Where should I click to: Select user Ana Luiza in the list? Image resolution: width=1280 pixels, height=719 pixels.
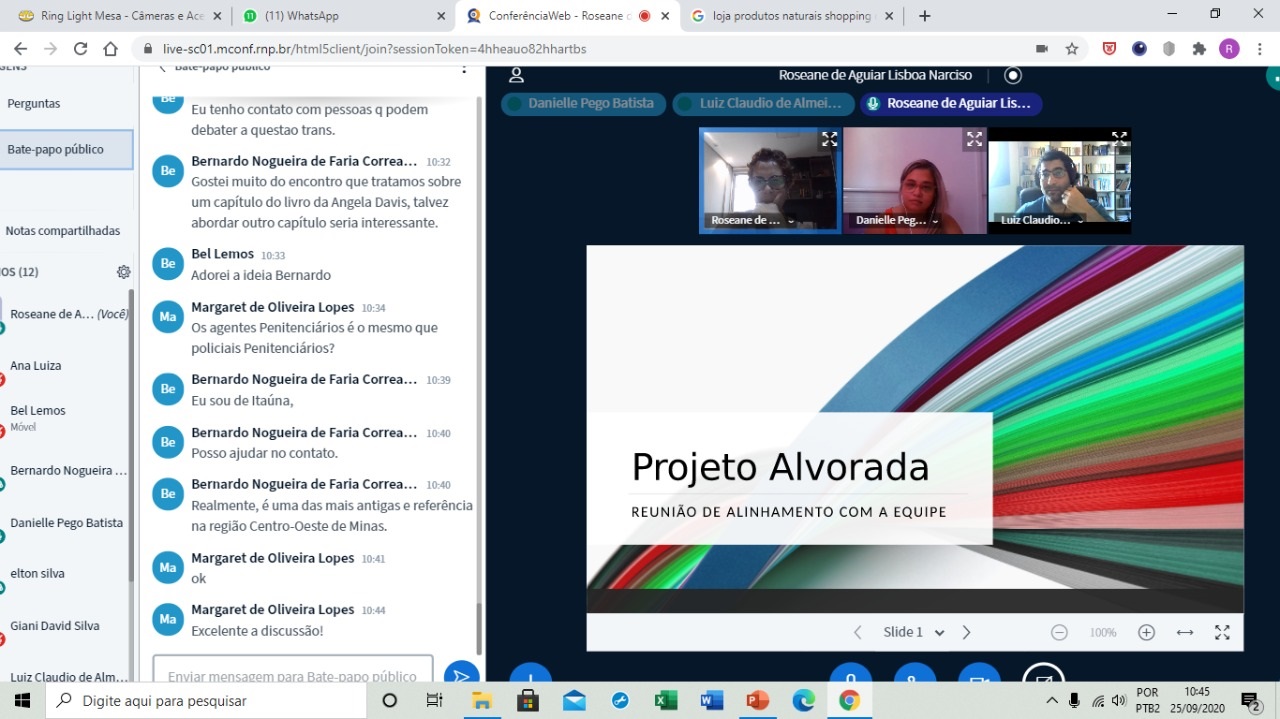[x=64, y=366]
